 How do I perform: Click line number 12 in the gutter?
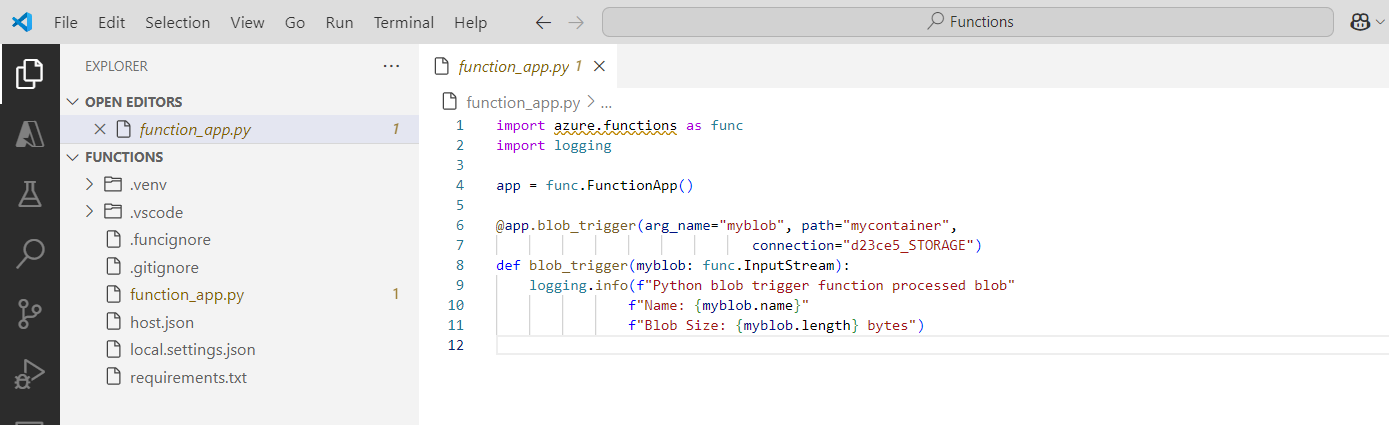(456, 345)
